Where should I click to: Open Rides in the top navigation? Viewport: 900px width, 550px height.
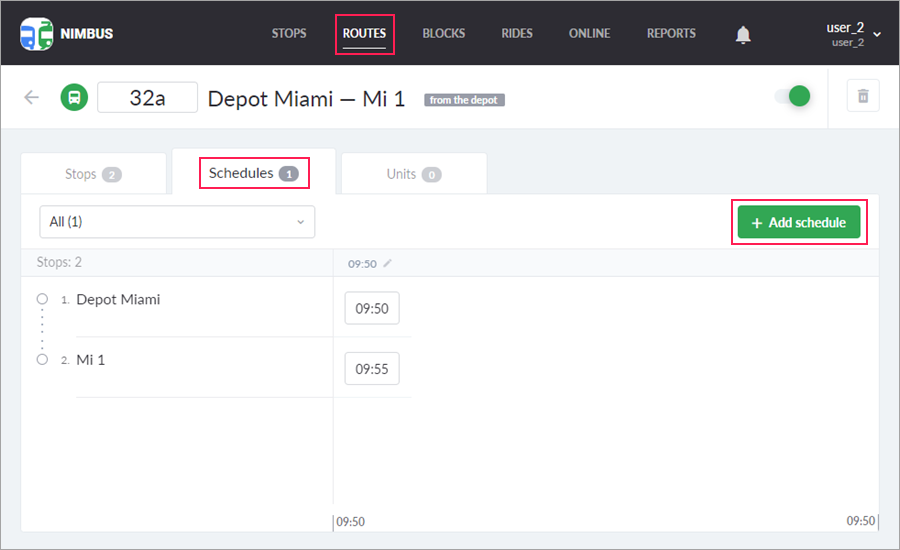(x=517, y=33)
